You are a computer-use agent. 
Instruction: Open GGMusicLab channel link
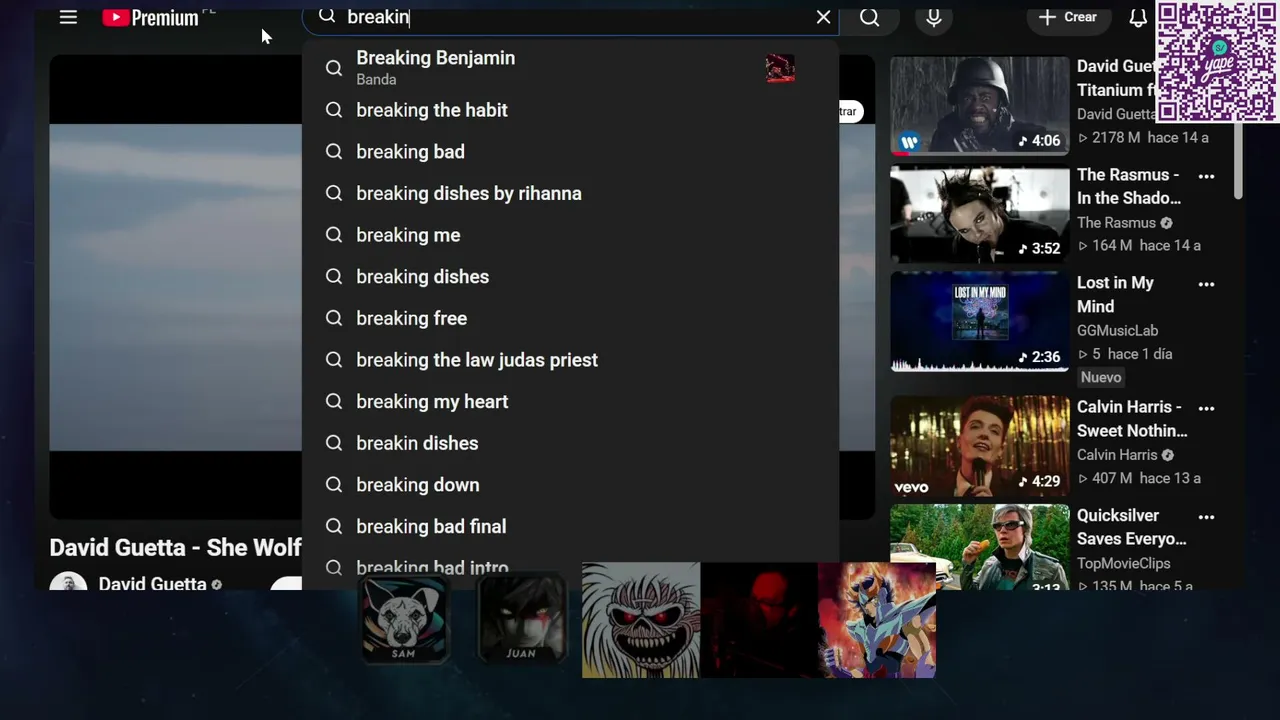coord(1117,330)
